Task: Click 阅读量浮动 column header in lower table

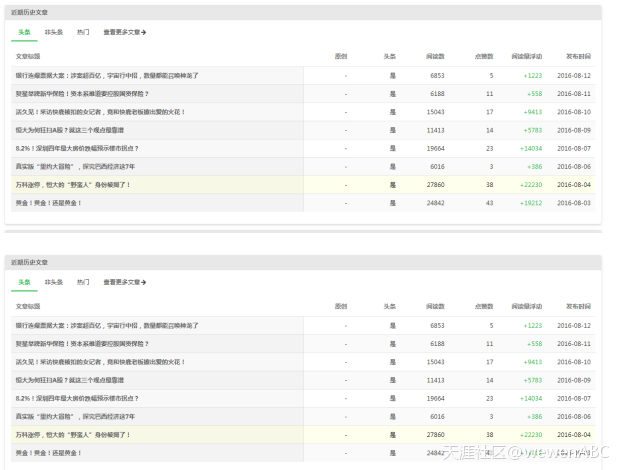Action: click(526, 306)
